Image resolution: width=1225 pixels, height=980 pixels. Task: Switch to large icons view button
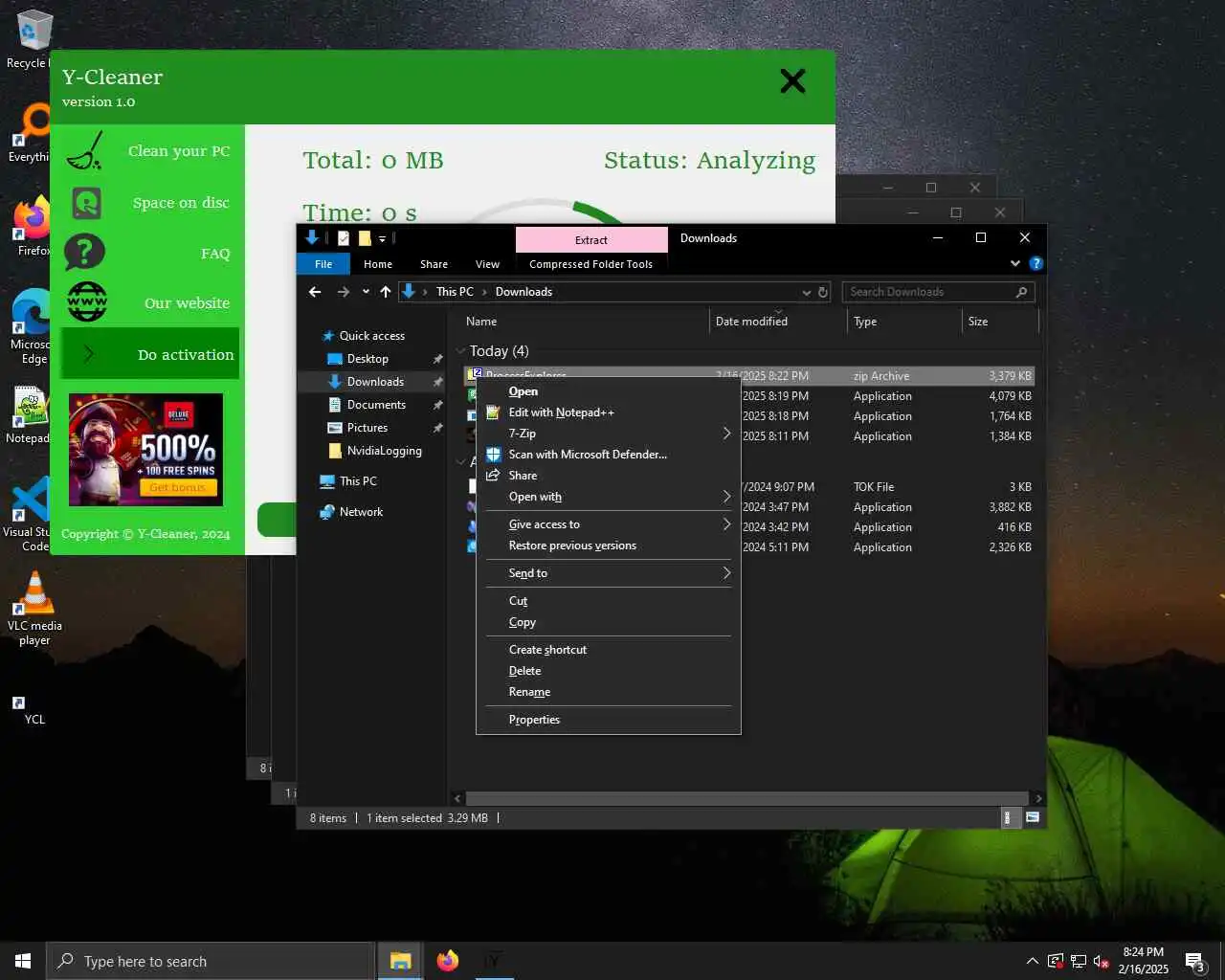[x=1033, y=817]
